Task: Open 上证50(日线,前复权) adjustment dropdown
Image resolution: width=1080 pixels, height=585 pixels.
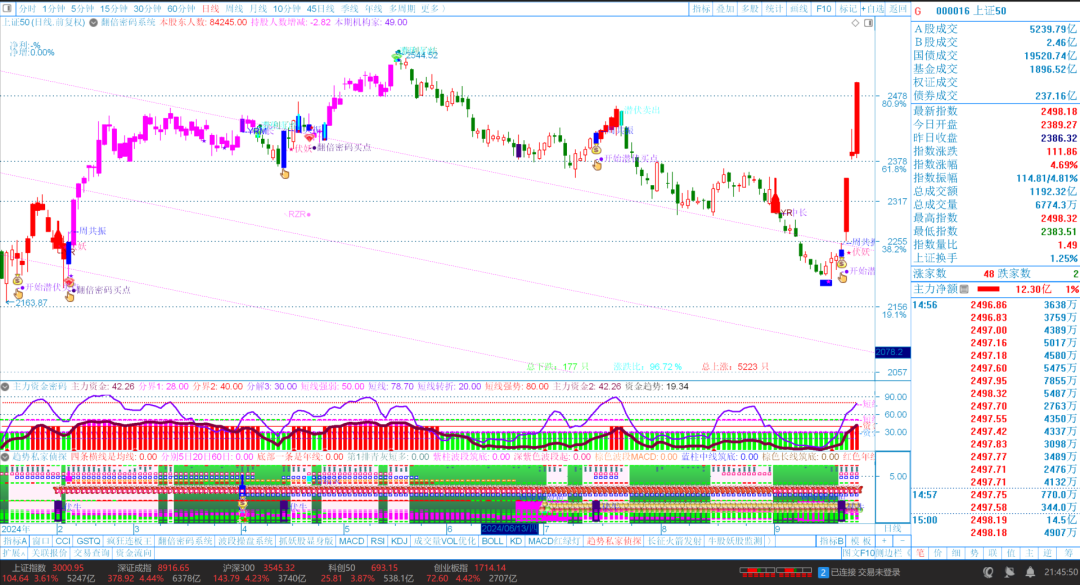Action: pos(43,23)
